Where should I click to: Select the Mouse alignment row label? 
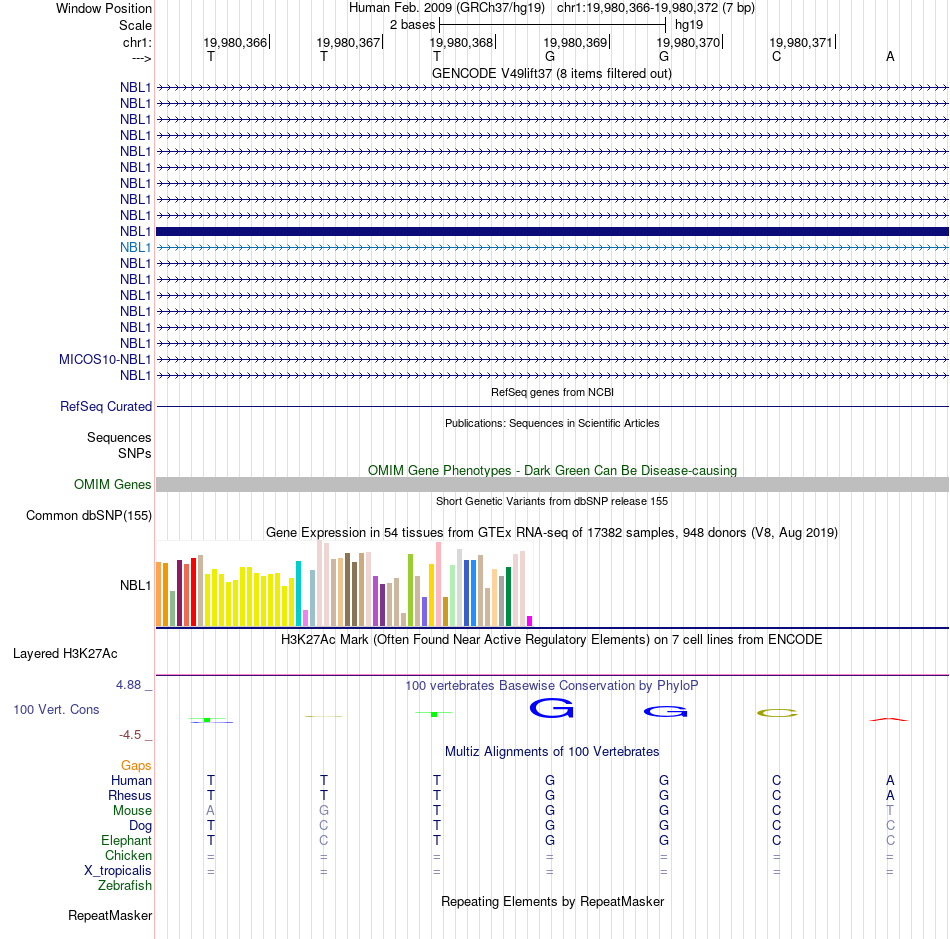(132, 811)
